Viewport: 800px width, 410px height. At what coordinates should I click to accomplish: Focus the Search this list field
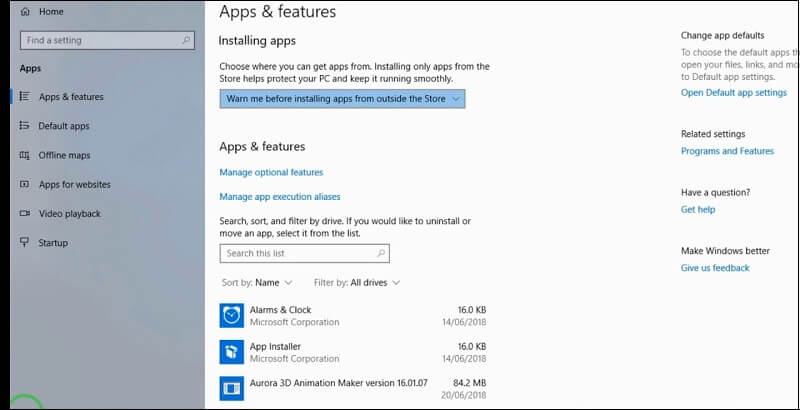305,253
